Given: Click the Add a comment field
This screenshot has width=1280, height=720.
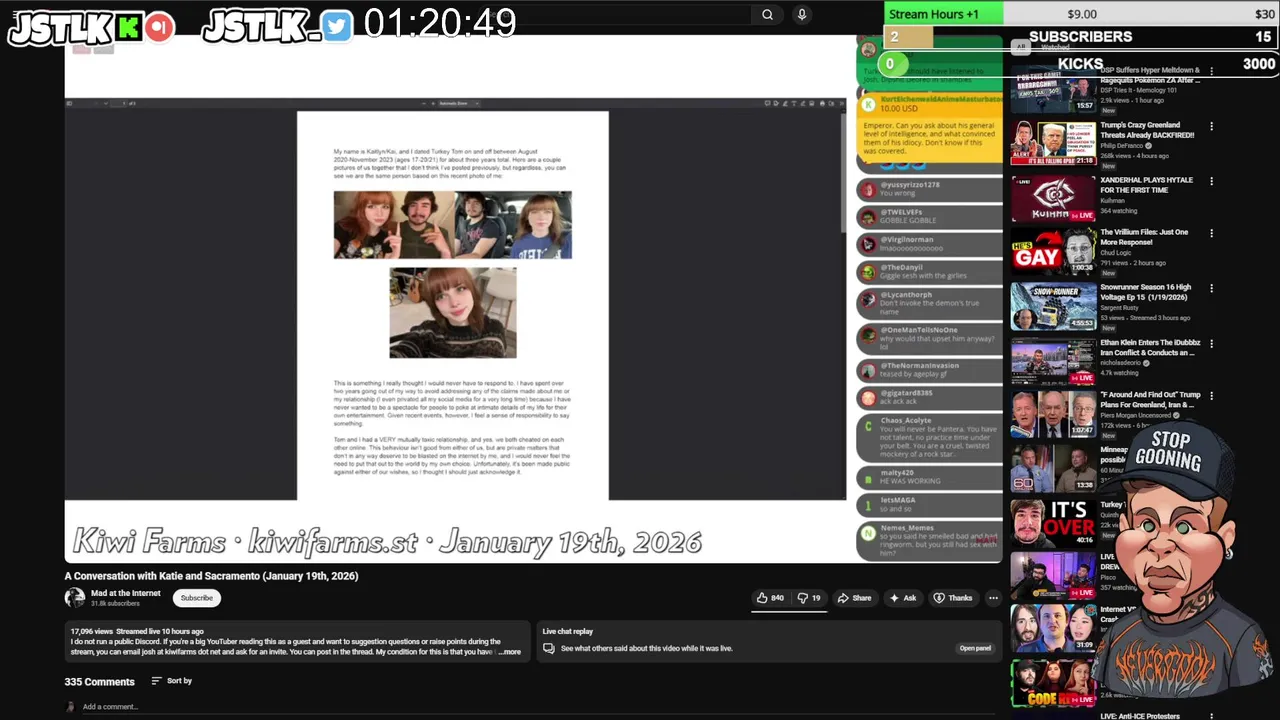Looking at the screenshot, I should (x=540, y=707).
